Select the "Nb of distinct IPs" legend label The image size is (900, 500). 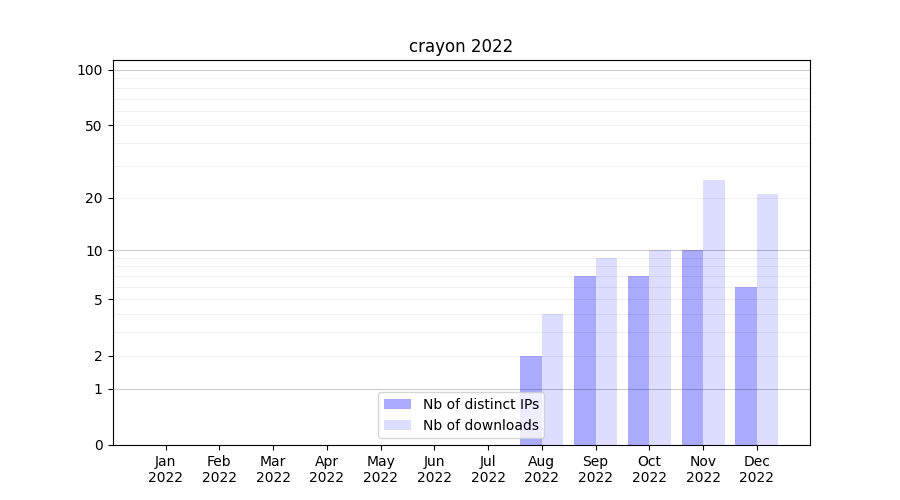[x=480, y=404]
